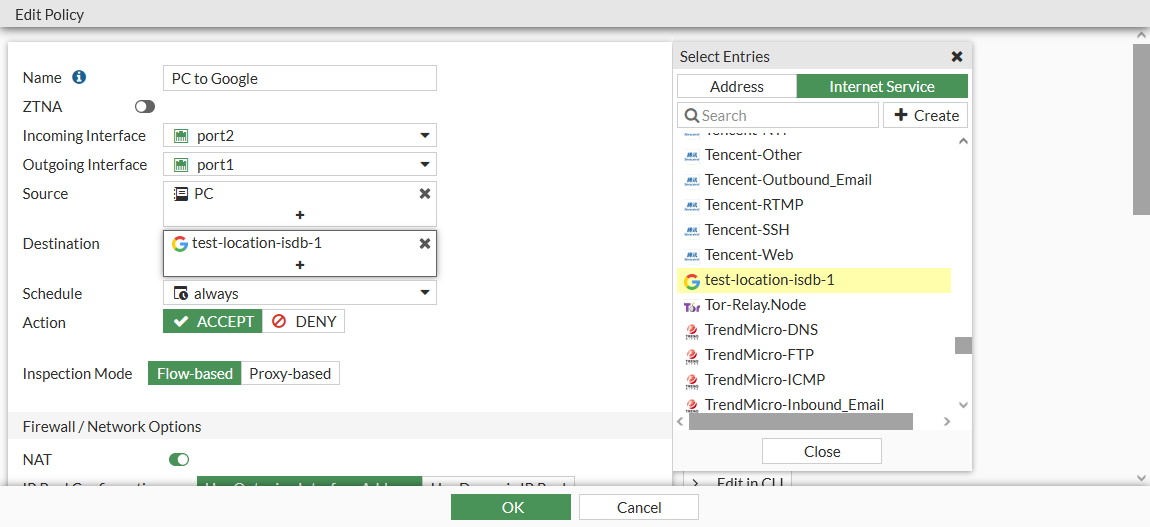Open the Schedule always dropdown
Viewport: 1150px width, 527px height.
click(300, 293)
